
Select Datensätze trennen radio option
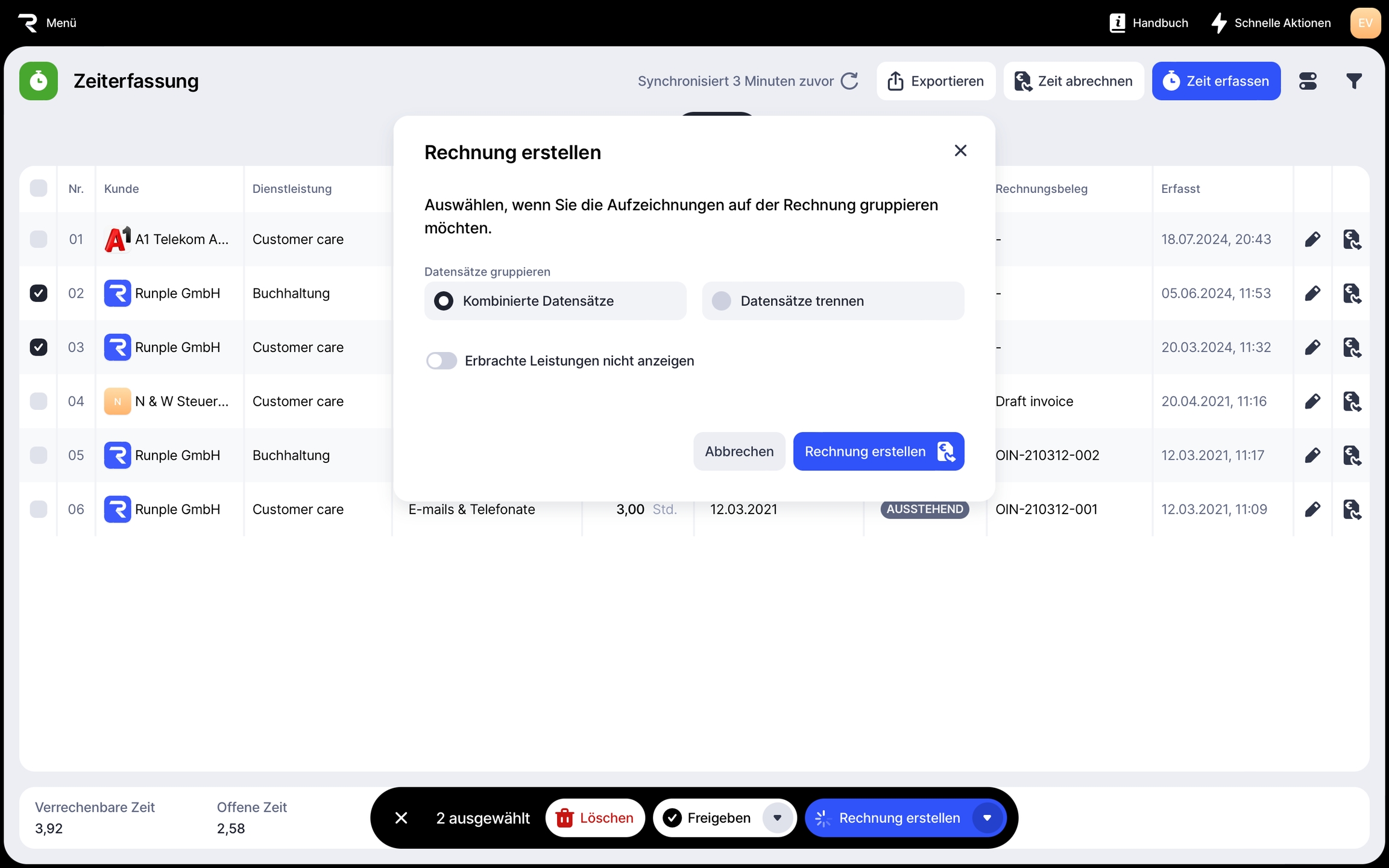[x=722, y=301]
